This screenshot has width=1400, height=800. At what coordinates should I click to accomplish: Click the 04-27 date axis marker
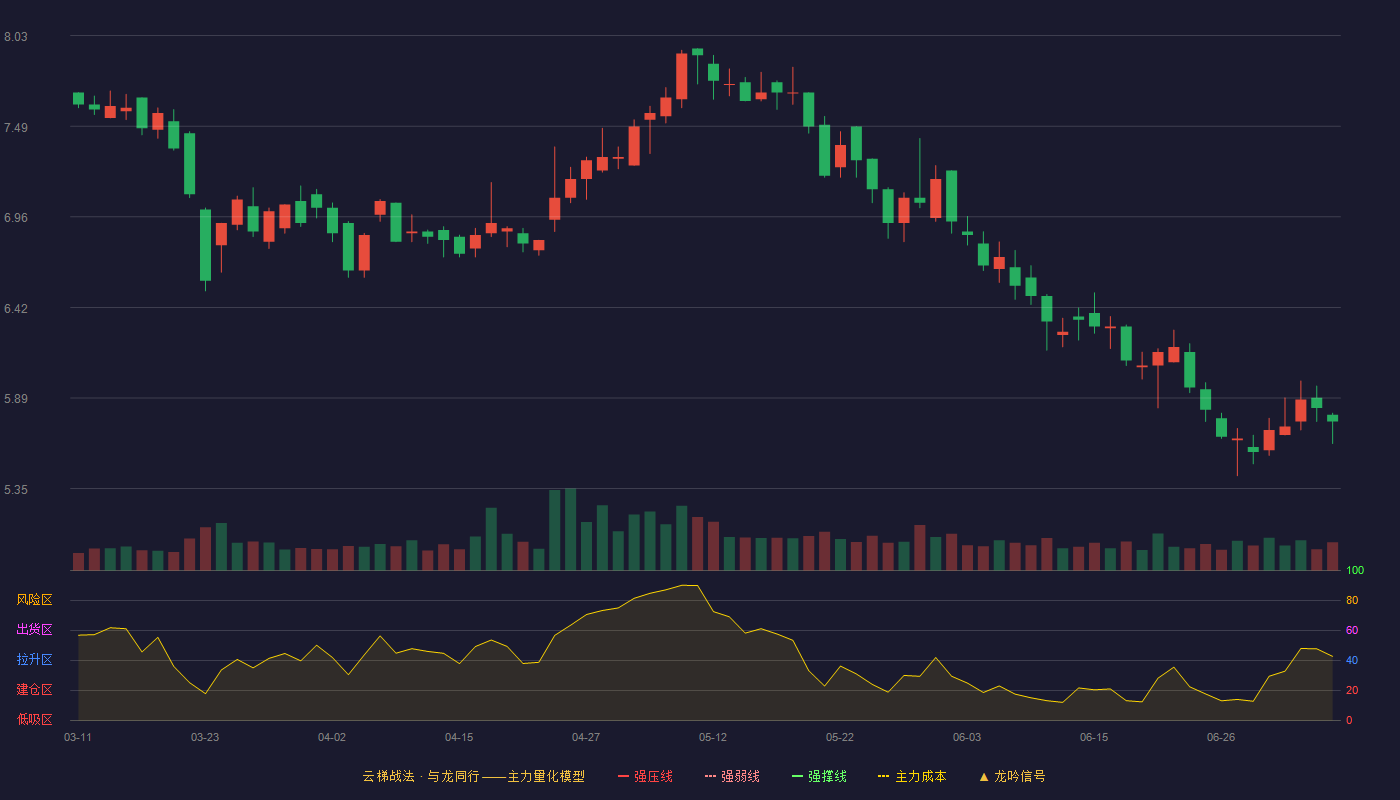coord(586,737)
